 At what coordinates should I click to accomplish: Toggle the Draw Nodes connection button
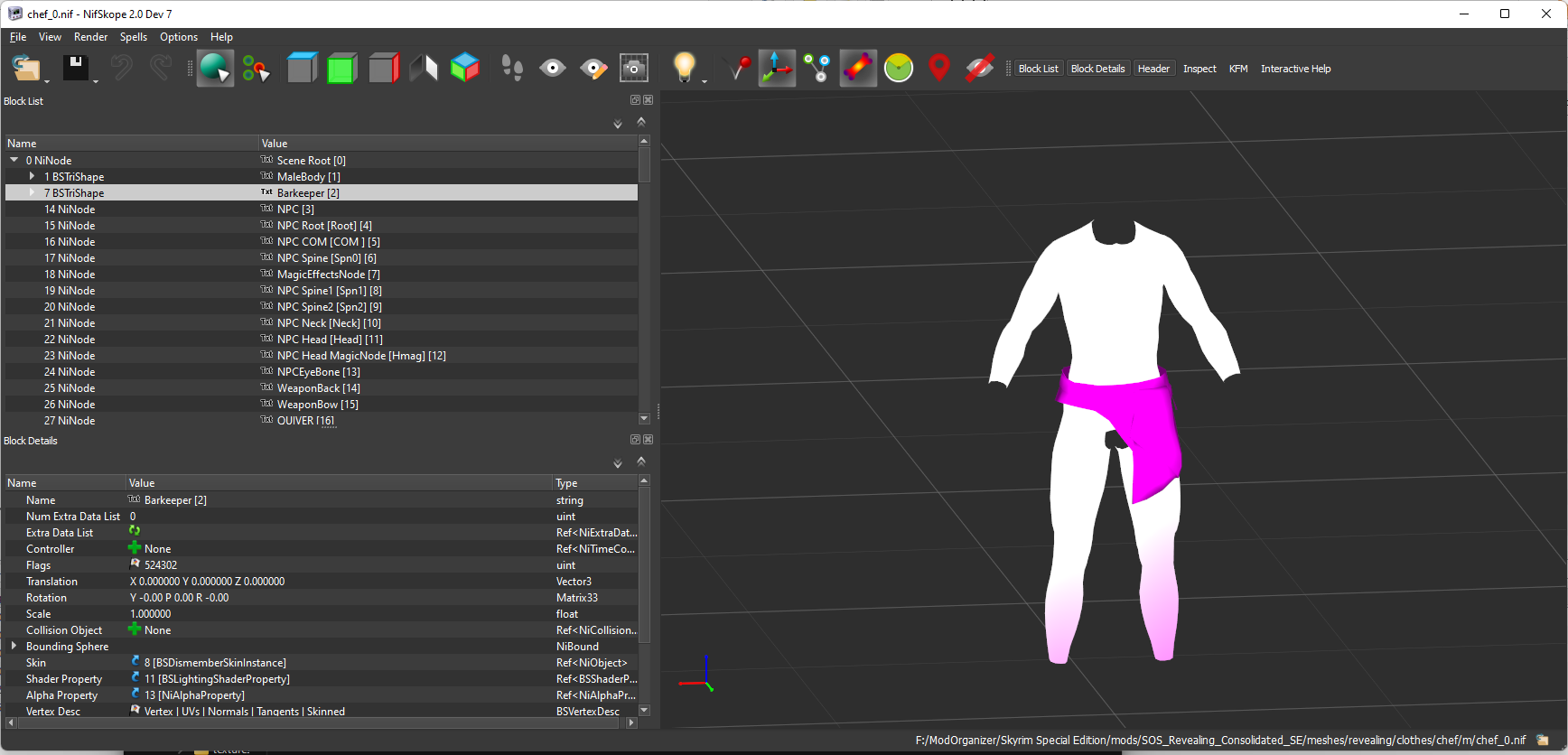[x=817, y=69]
